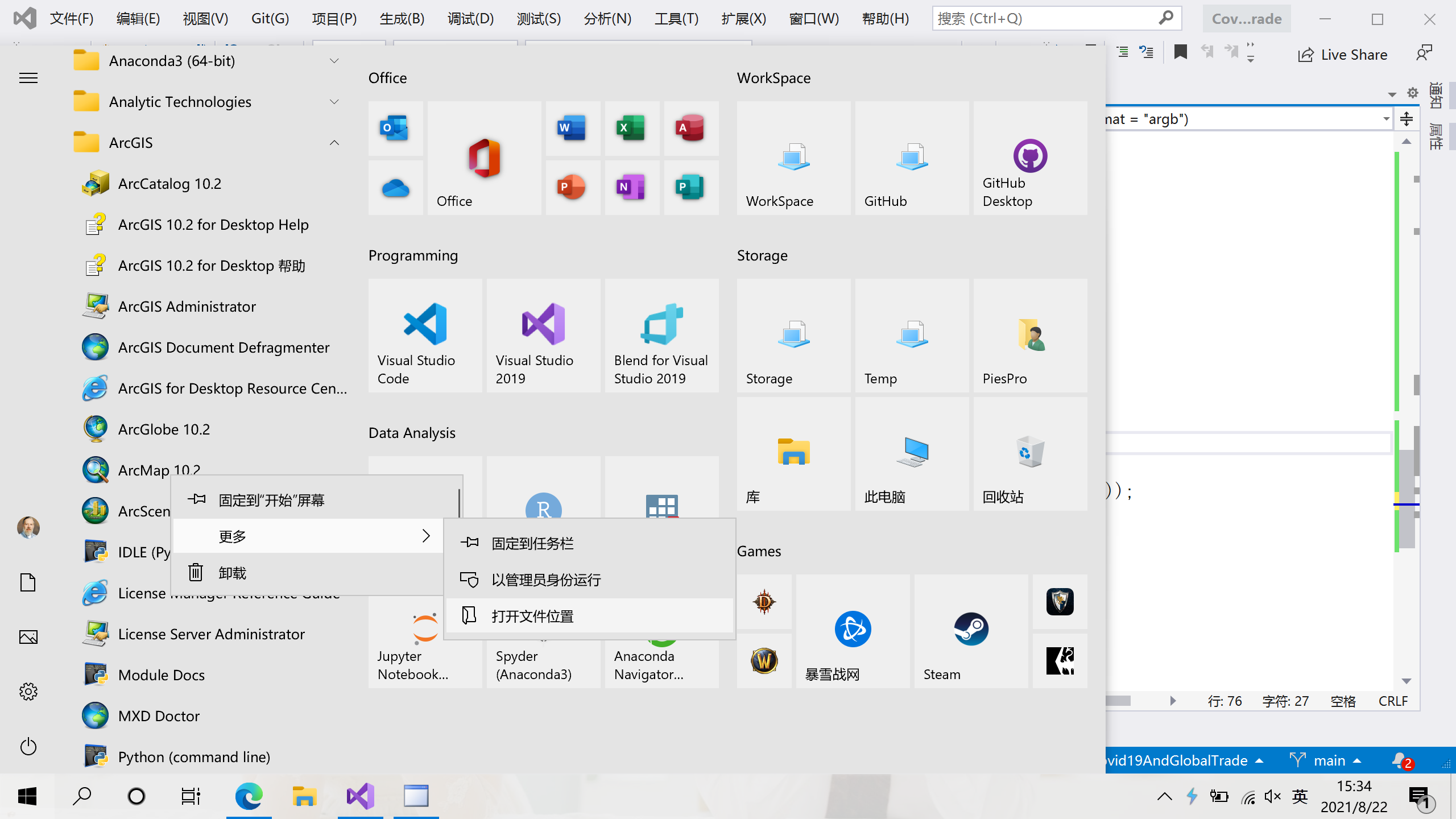The width and height of the screenshot is (1456, 819).
Task: Click the Visual Studio bookmark icon
Action: tap(1180, 53)
